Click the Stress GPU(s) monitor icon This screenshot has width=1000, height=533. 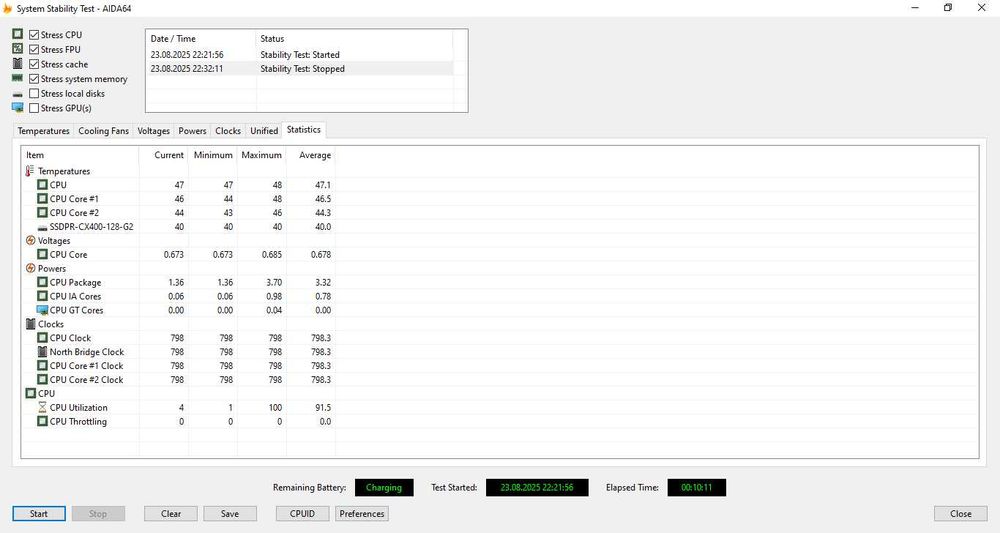tap(18, 108)
